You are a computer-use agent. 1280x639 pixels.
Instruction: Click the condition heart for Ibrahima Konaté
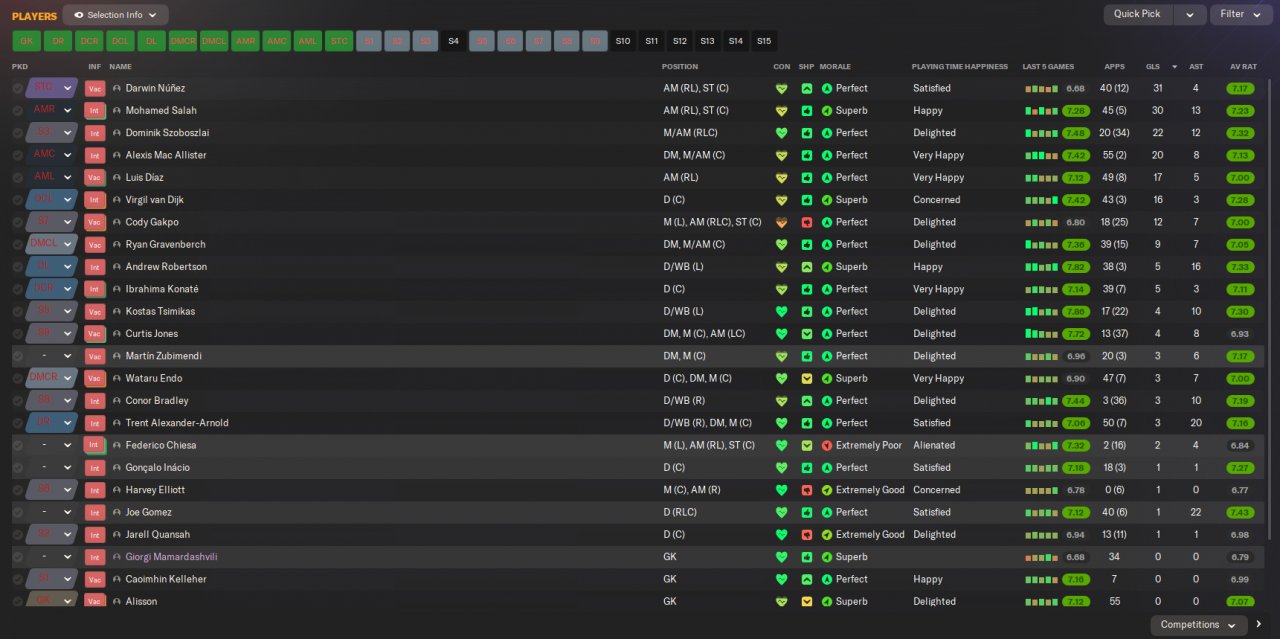tap(781, 289)
